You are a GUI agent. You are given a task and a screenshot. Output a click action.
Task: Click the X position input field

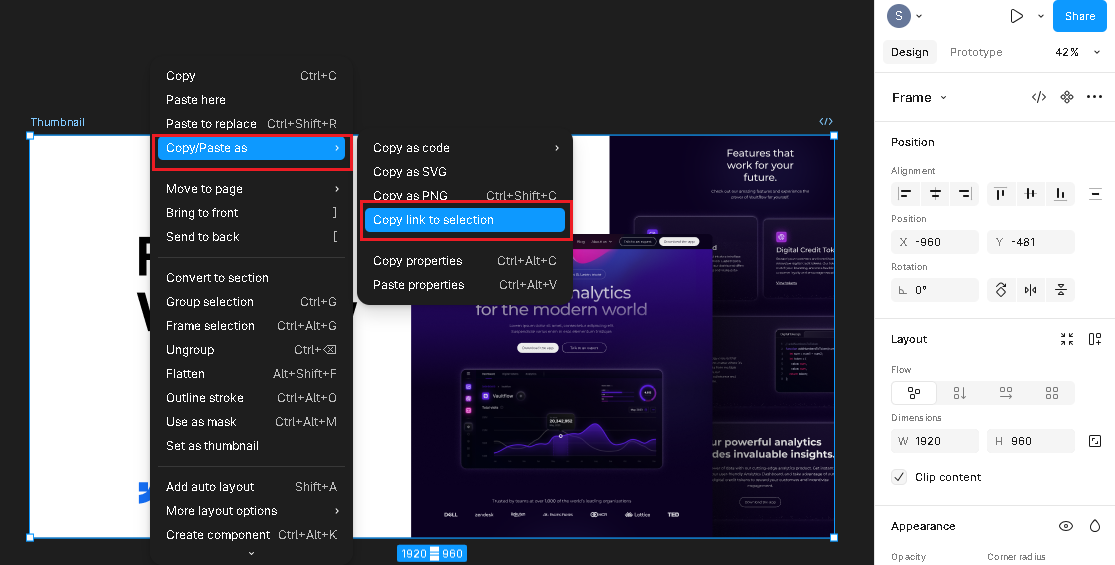pyautogui.click(x=934, y=242)
